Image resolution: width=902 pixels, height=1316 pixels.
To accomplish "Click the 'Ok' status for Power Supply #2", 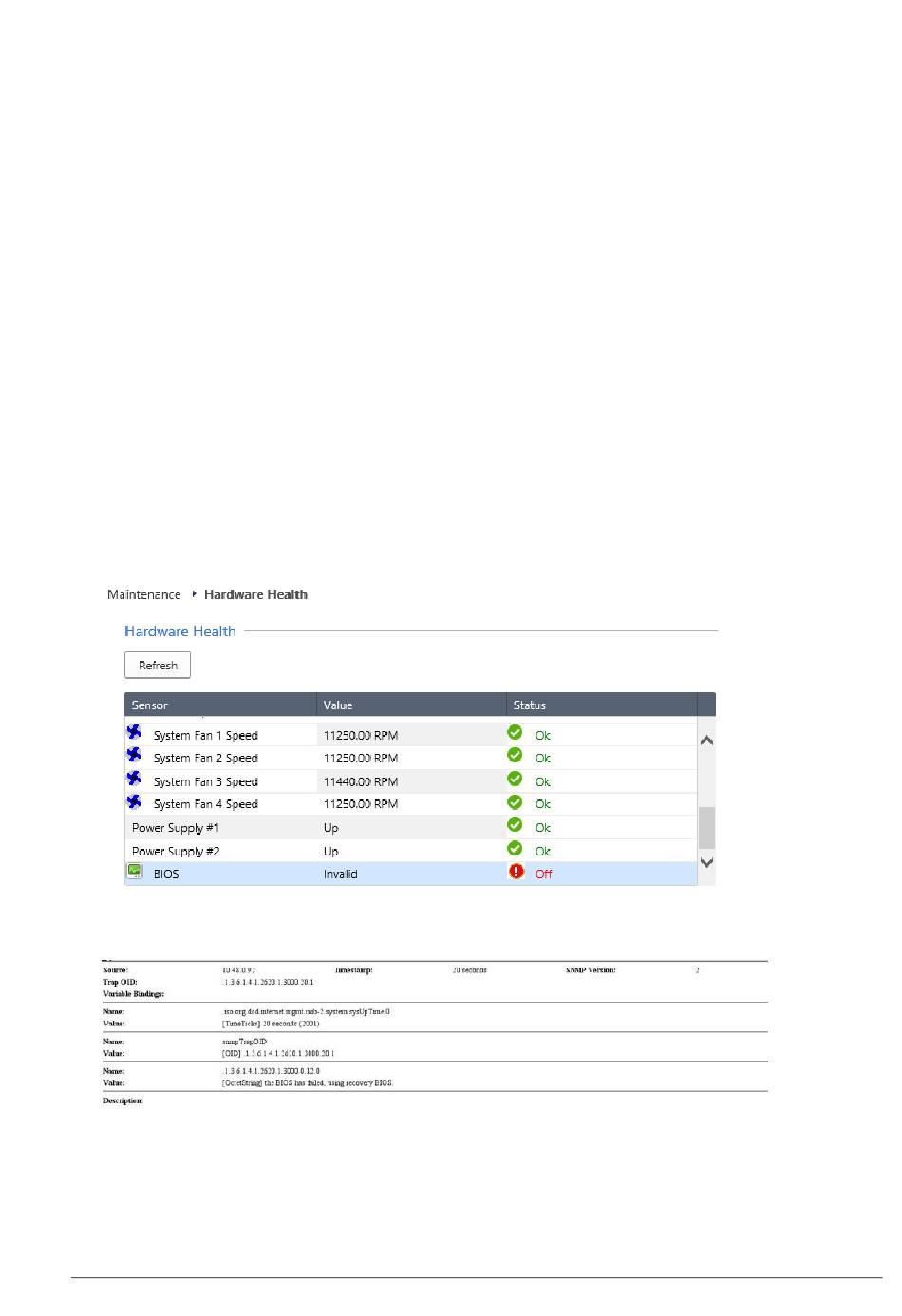I will pos(542,852).
